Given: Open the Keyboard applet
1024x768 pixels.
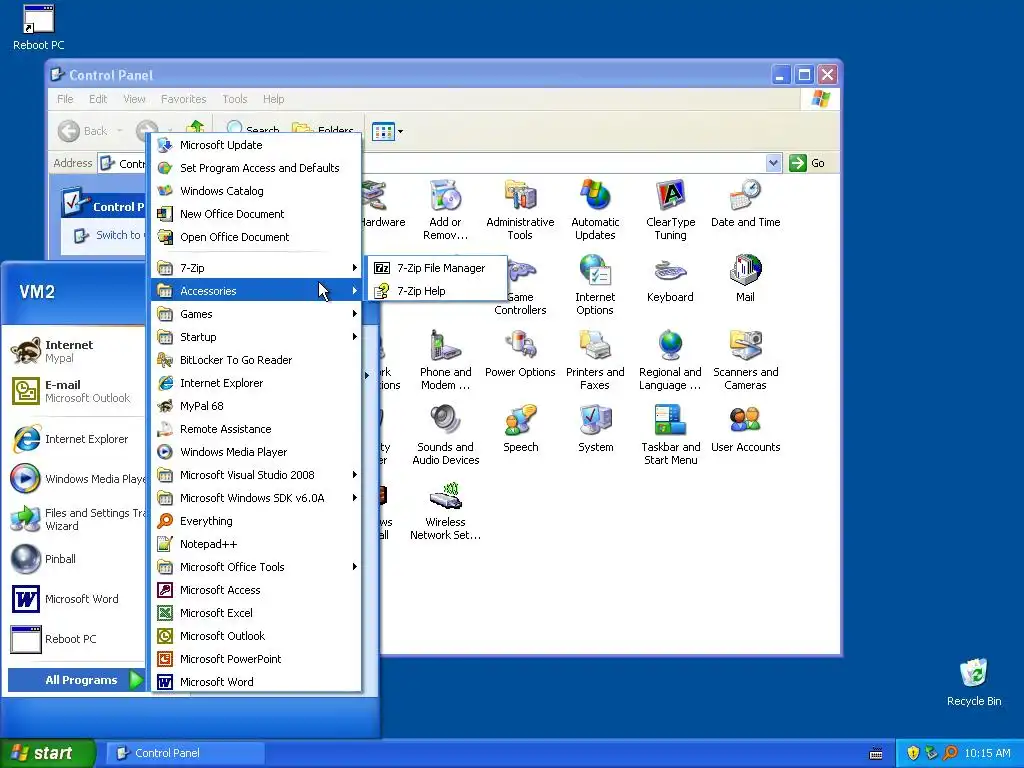Looking at the screenshot, I should [670, 278].
